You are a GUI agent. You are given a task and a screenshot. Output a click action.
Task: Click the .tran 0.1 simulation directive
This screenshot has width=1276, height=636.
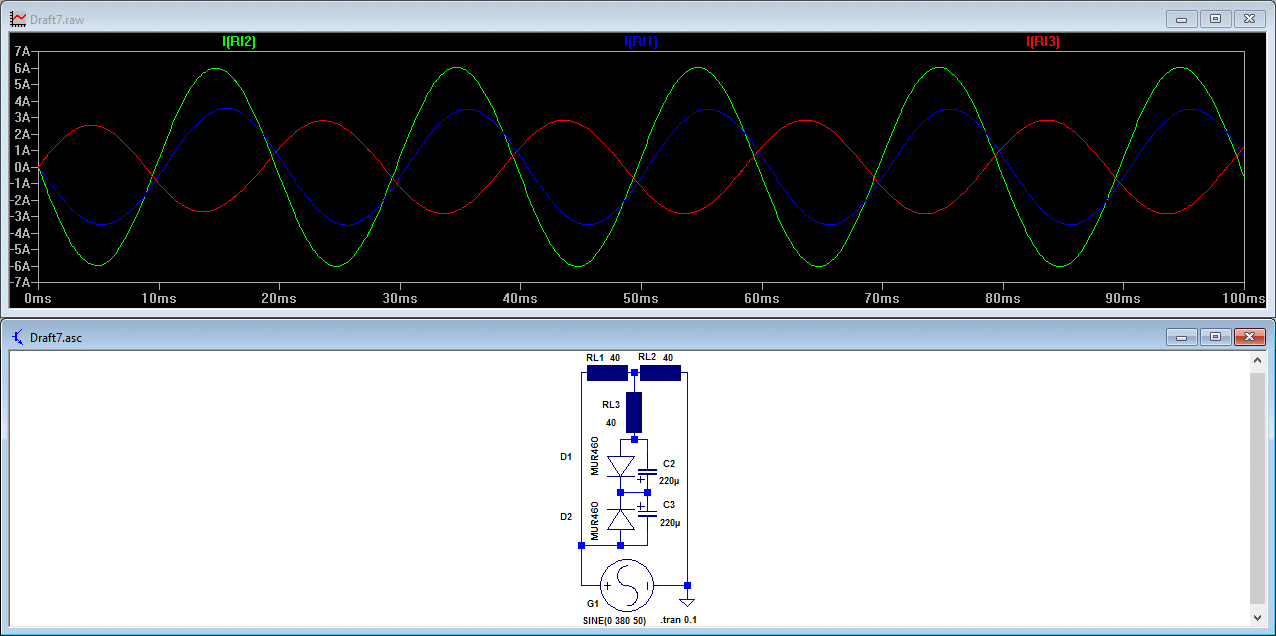click(x=679, y=620)
